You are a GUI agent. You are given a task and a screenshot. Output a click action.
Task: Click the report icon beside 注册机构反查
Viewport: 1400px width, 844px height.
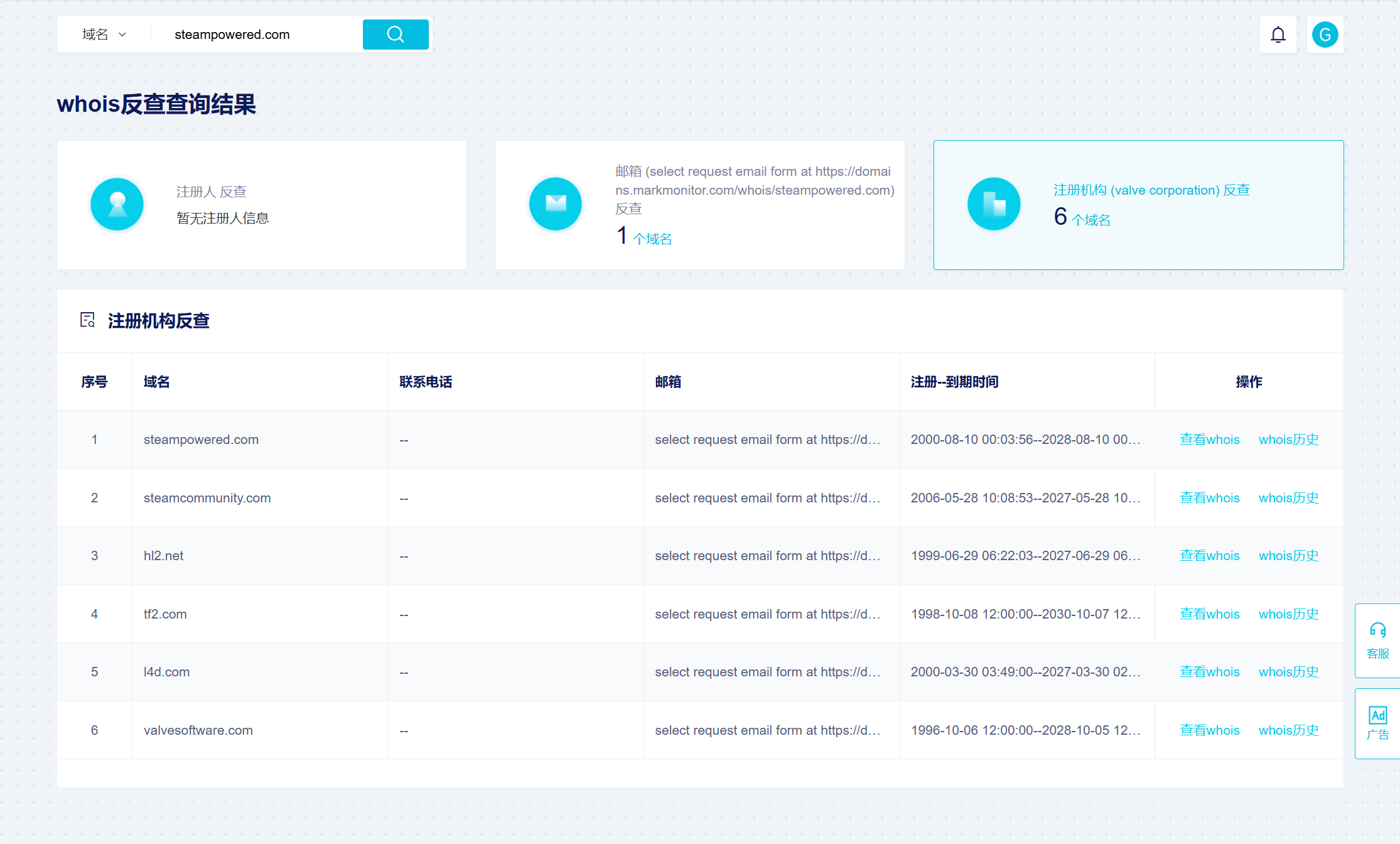point(87,320)
